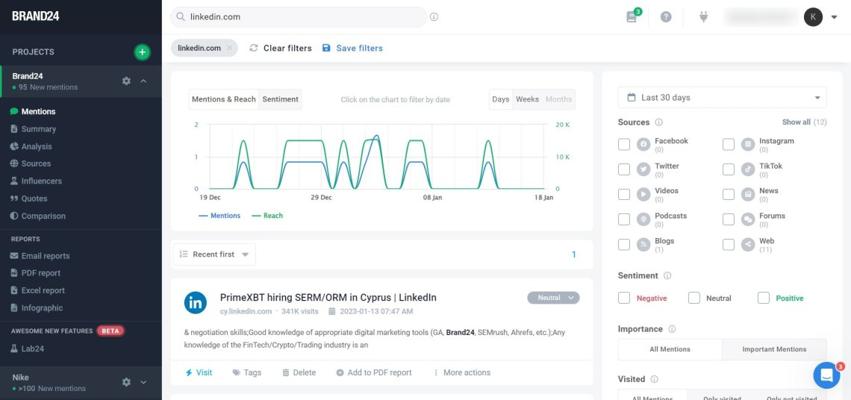Open notifications icon with green badge

pyautogui.click(x=632, y=16)
